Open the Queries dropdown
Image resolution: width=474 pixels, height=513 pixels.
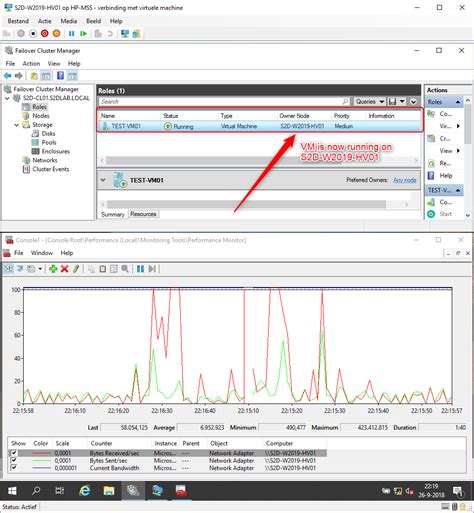(x=369, y=102)
